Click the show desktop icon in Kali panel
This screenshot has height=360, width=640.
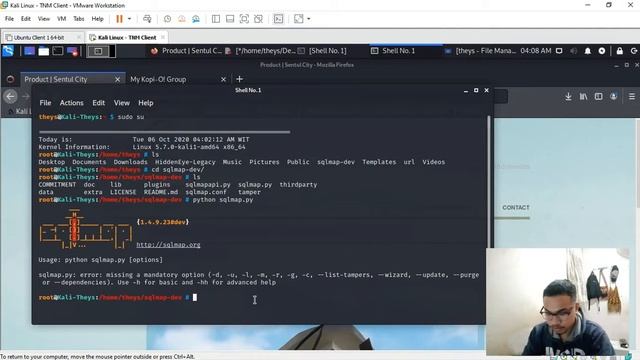click(29, 51)
